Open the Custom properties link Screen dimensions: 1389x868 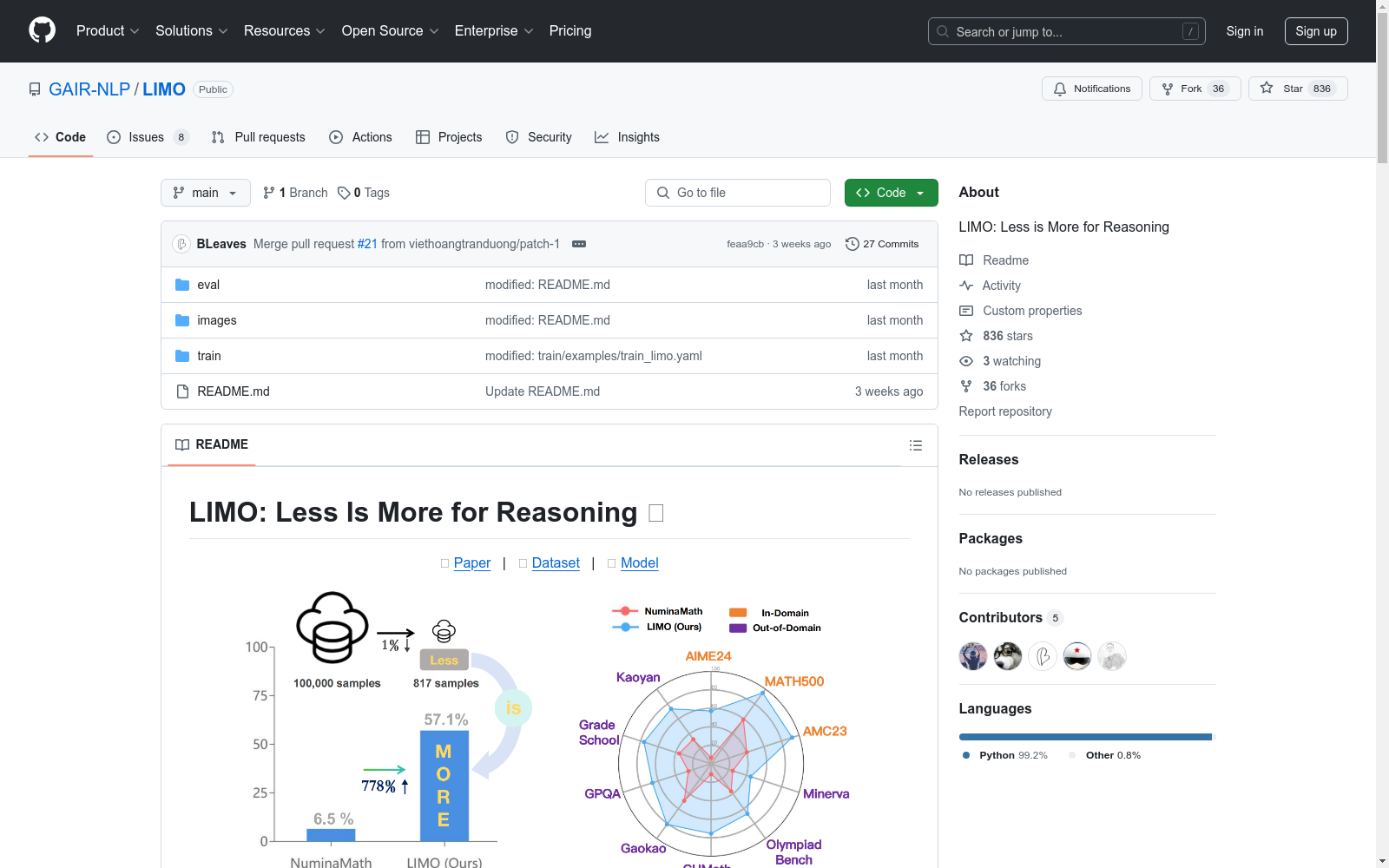point(1021,311)
